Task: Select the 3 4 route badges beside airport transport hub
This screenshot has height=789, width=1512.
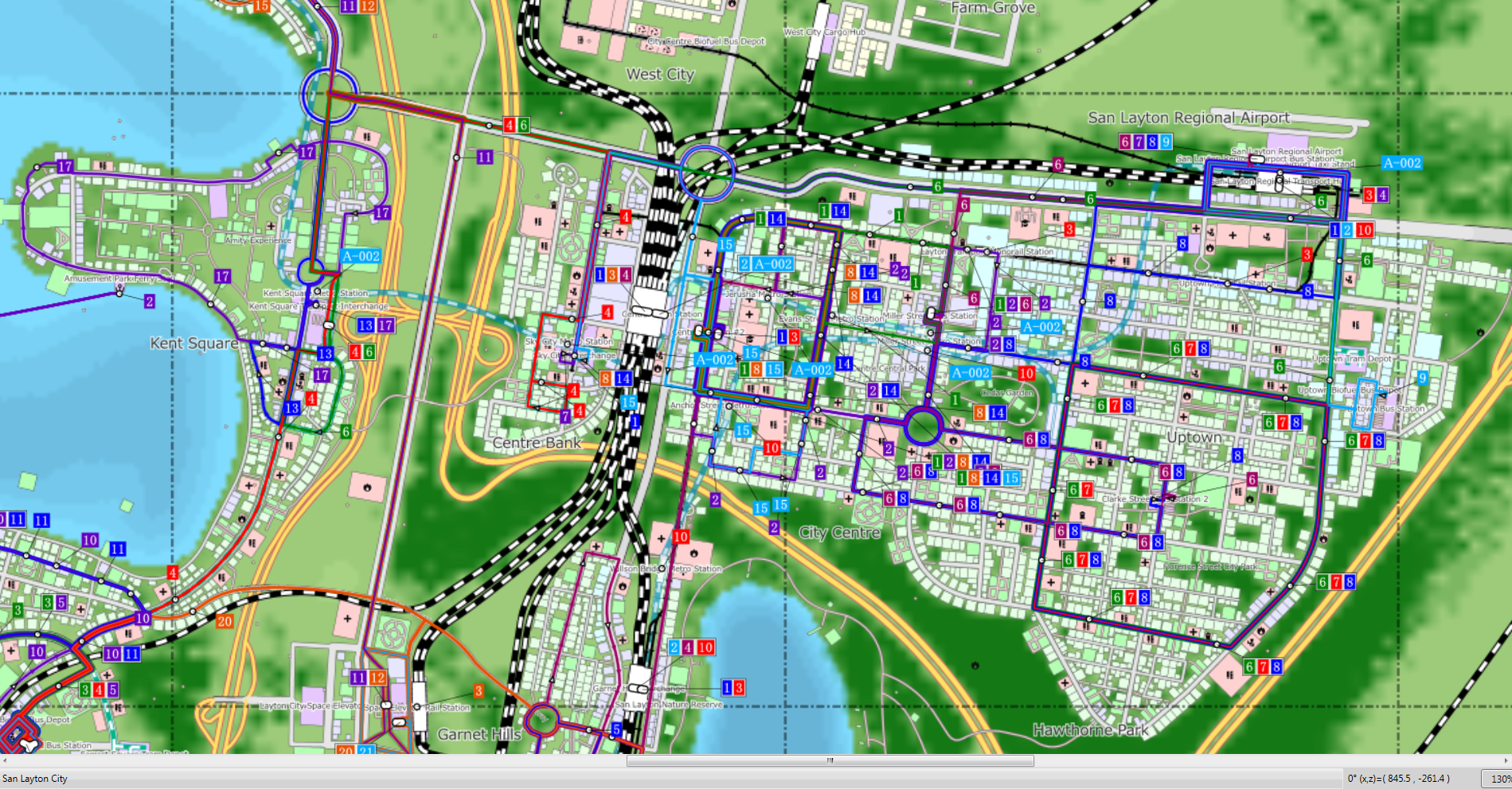Action: tap(1375, 194)
